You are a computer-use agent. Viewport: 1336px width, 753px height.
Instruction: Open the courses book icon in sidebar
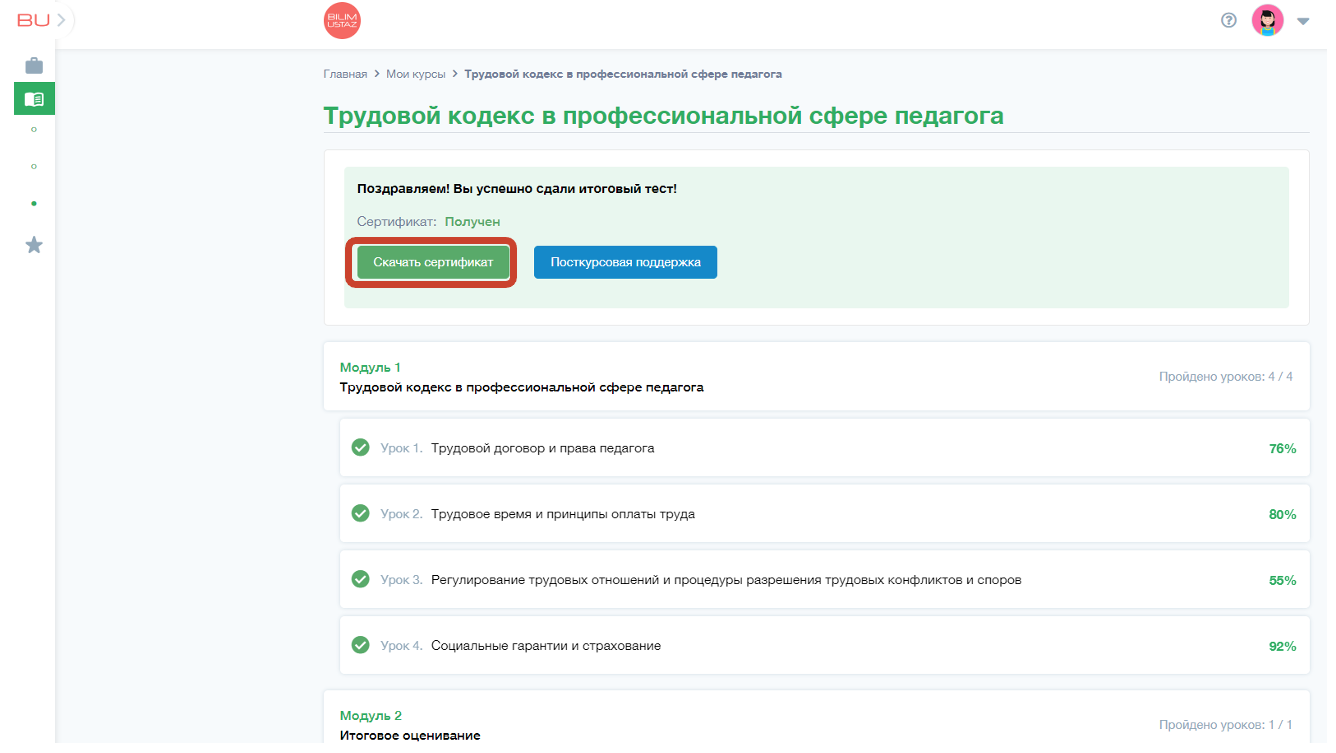click(34, 99)
